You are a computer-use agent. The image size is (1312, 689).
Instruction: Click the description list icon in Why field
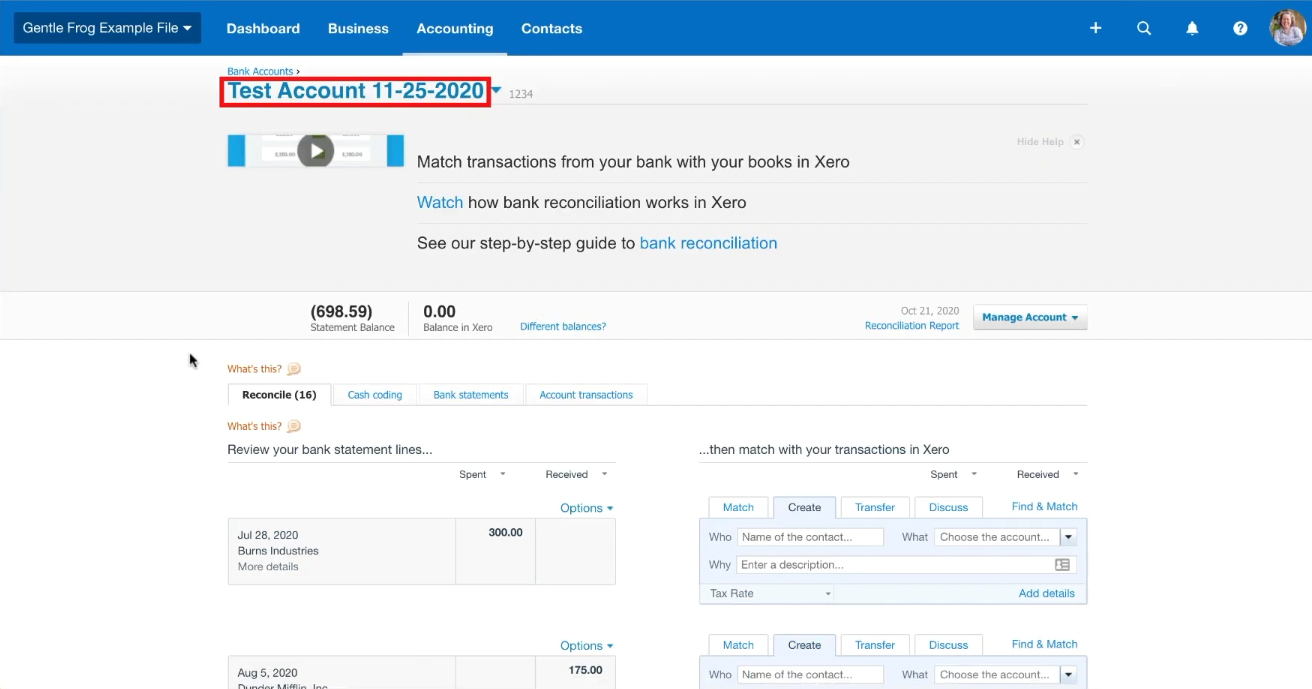pyautogui.click(x=1062, y=565)
